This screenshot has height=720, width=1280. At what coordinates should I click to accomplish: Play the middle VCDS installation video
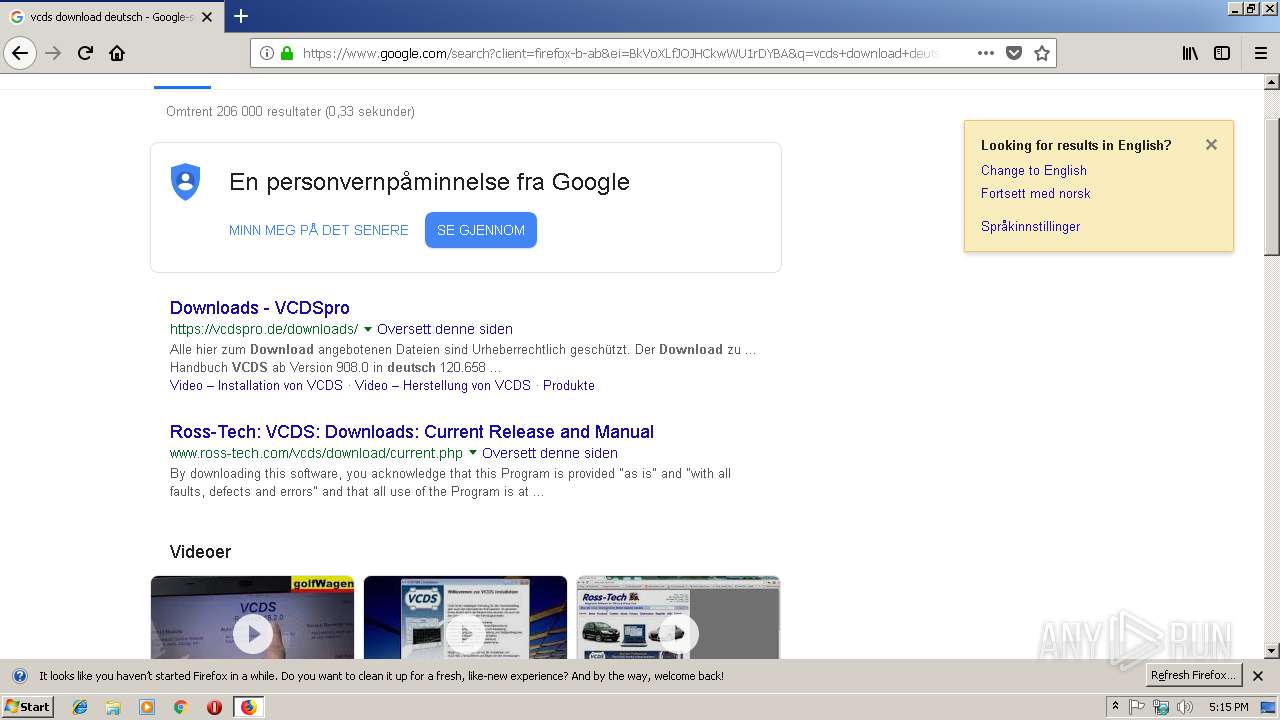pos(465,618)
